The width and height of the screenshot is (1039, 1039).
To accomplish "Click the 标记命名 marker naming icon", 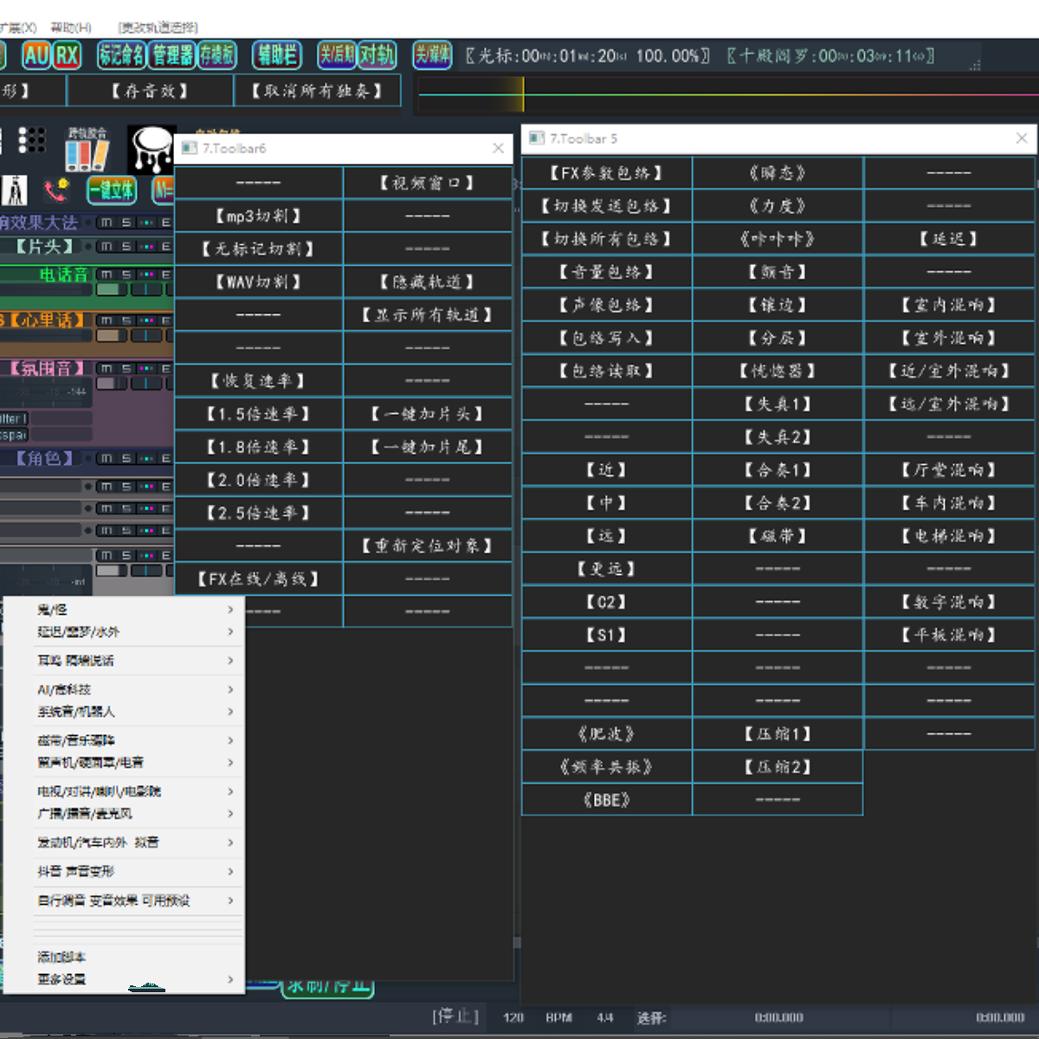I will pos(121,55).
